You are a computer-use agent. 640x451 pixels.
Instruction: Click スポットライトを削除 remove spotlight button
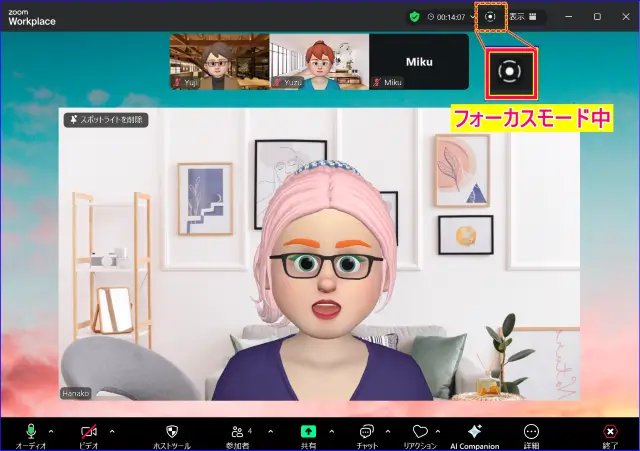click(x=106, y=120)
